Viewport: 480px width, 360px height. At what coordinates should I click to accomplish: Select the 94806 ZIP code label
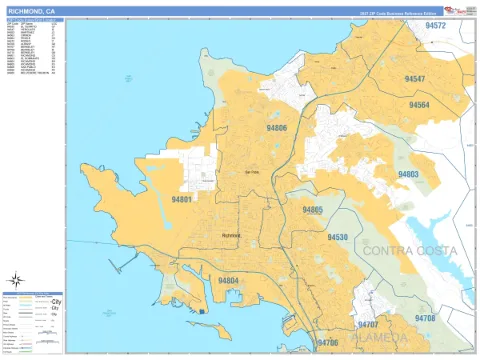click(x=277, y=128)
